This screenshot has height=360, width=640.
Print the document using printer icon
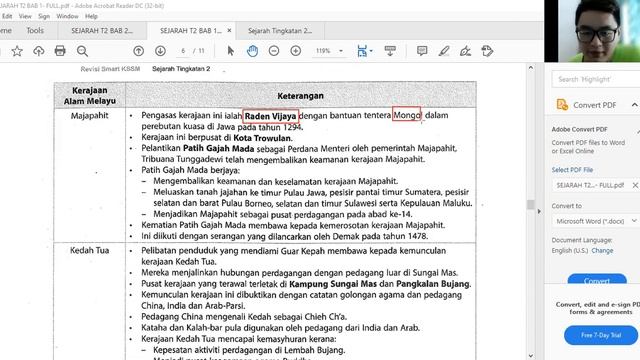click(x=60, y=51)
